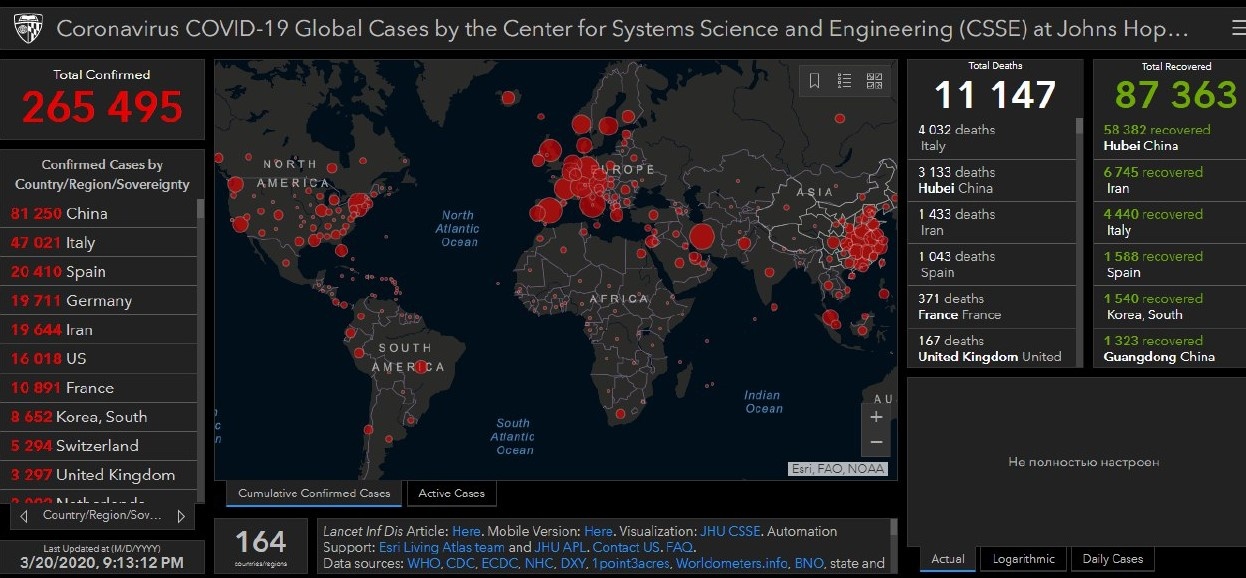
Task: Select United Kingdom row with 3 297 cases
Action: point(99,474)
